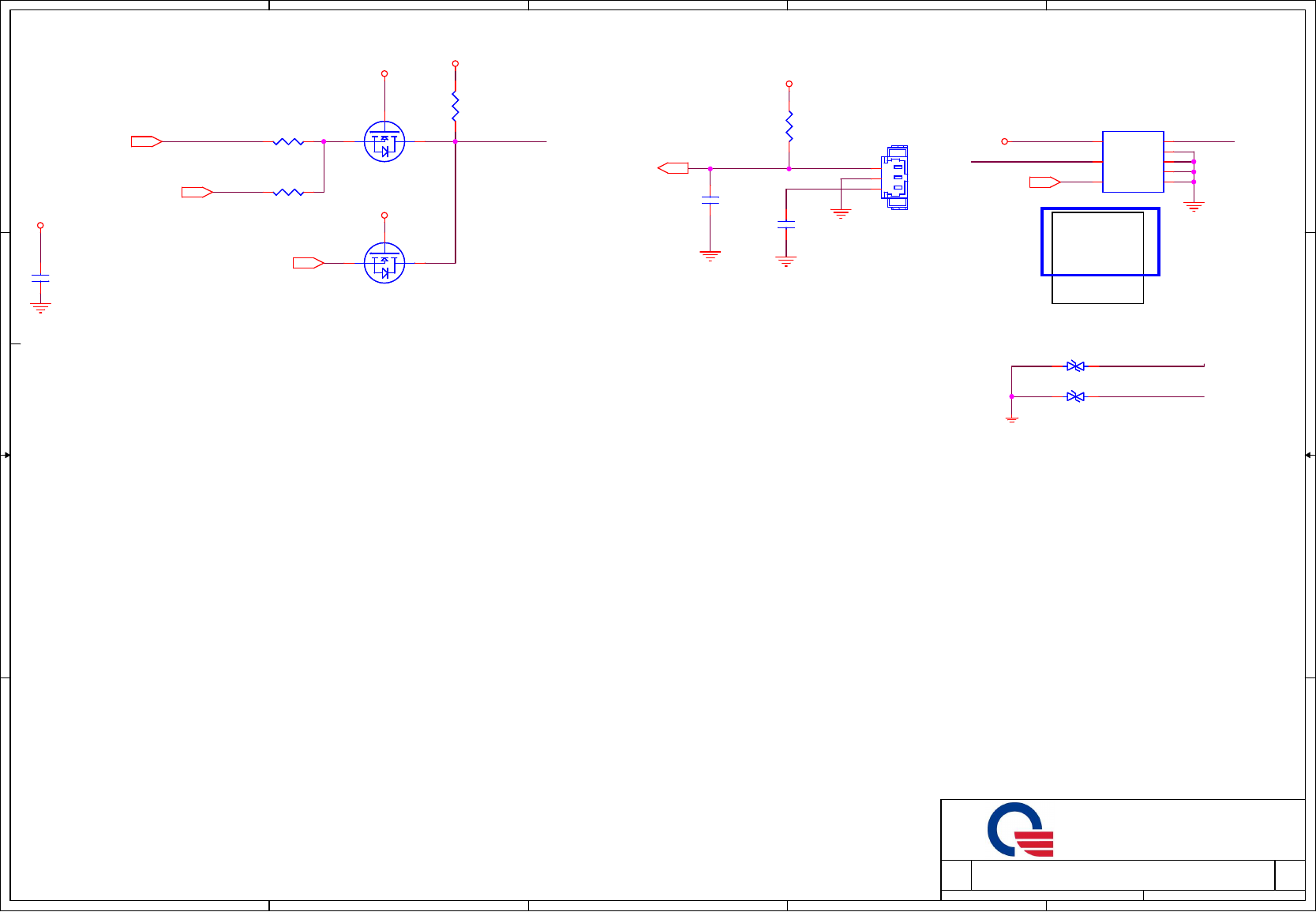Select the power terminal circle wired to the IC
Image resolution: width=1316 pixels, height=912 pixels.
[1004, 141]
